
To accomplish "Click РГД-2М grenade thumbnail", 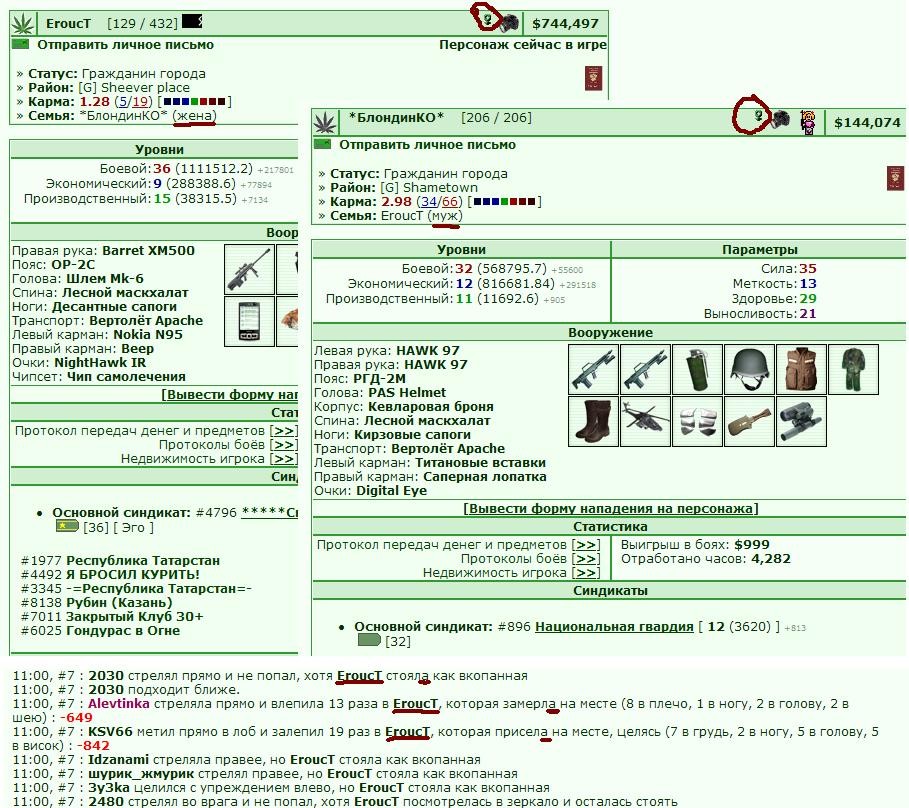I will (x=697, y=369).
